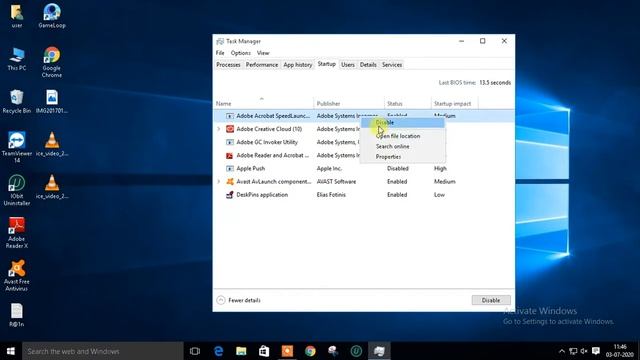
Task: Select the DeskPins application row name
Action: coord(262,195)
